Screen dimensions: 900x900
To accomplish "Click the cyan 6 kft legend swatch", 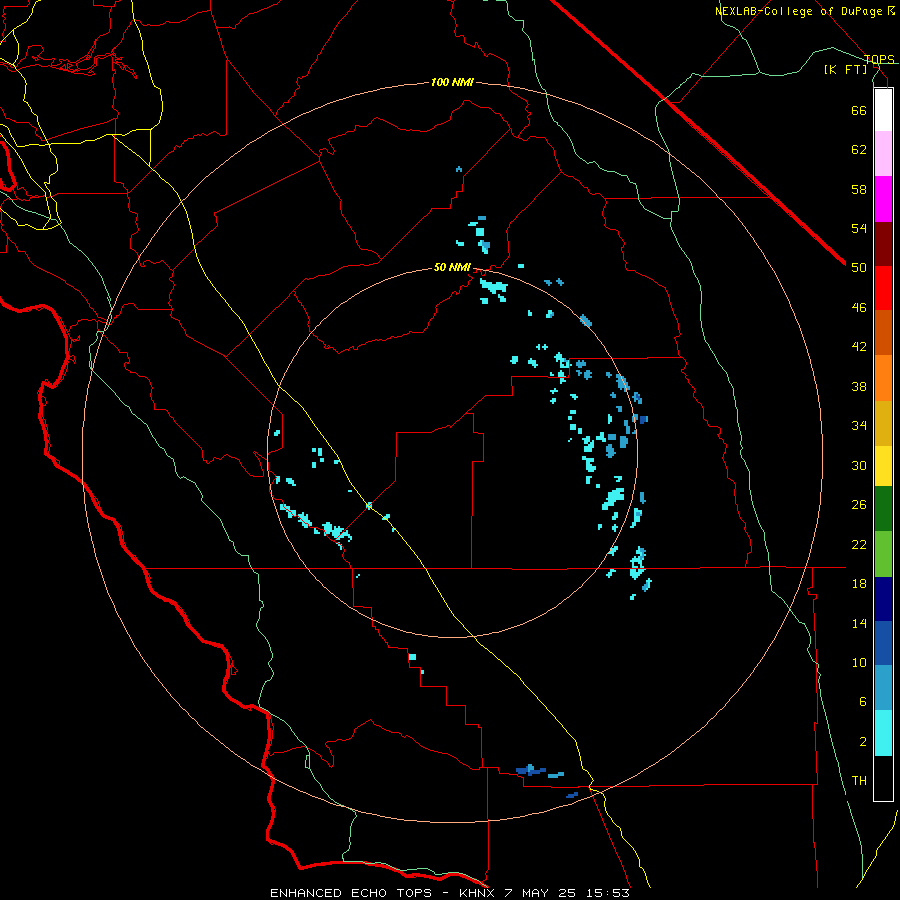I will coord(883,733).
